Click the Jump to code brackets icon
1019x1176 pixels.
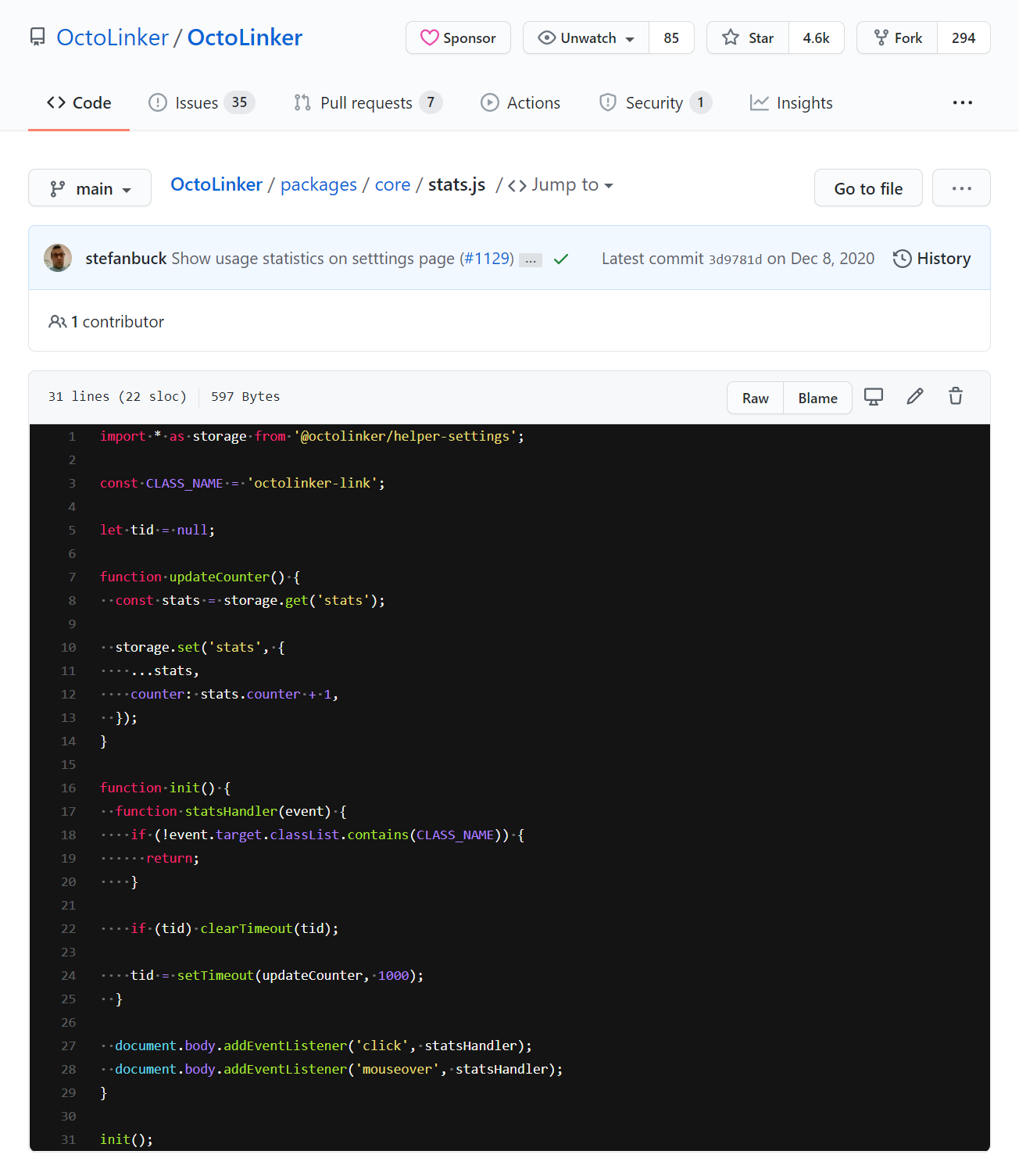click(517, 185)
